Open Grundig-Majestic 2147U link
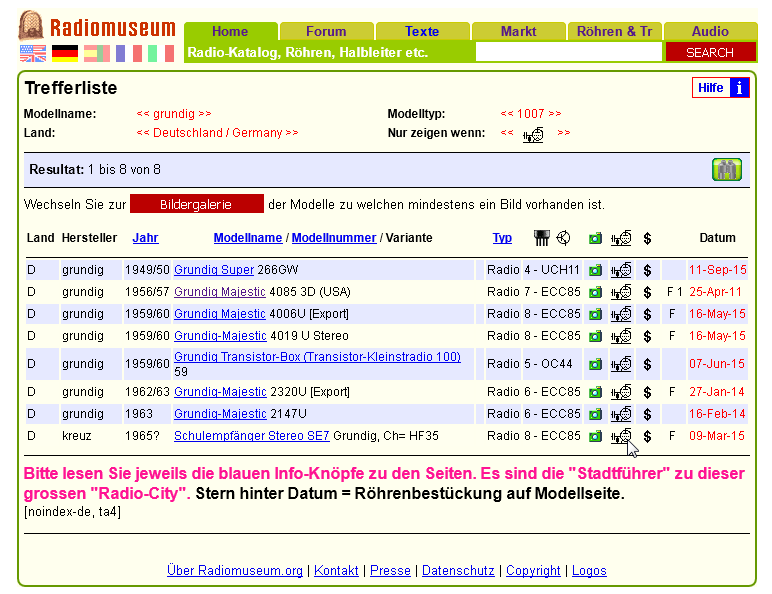 click(x=220, y=414)
